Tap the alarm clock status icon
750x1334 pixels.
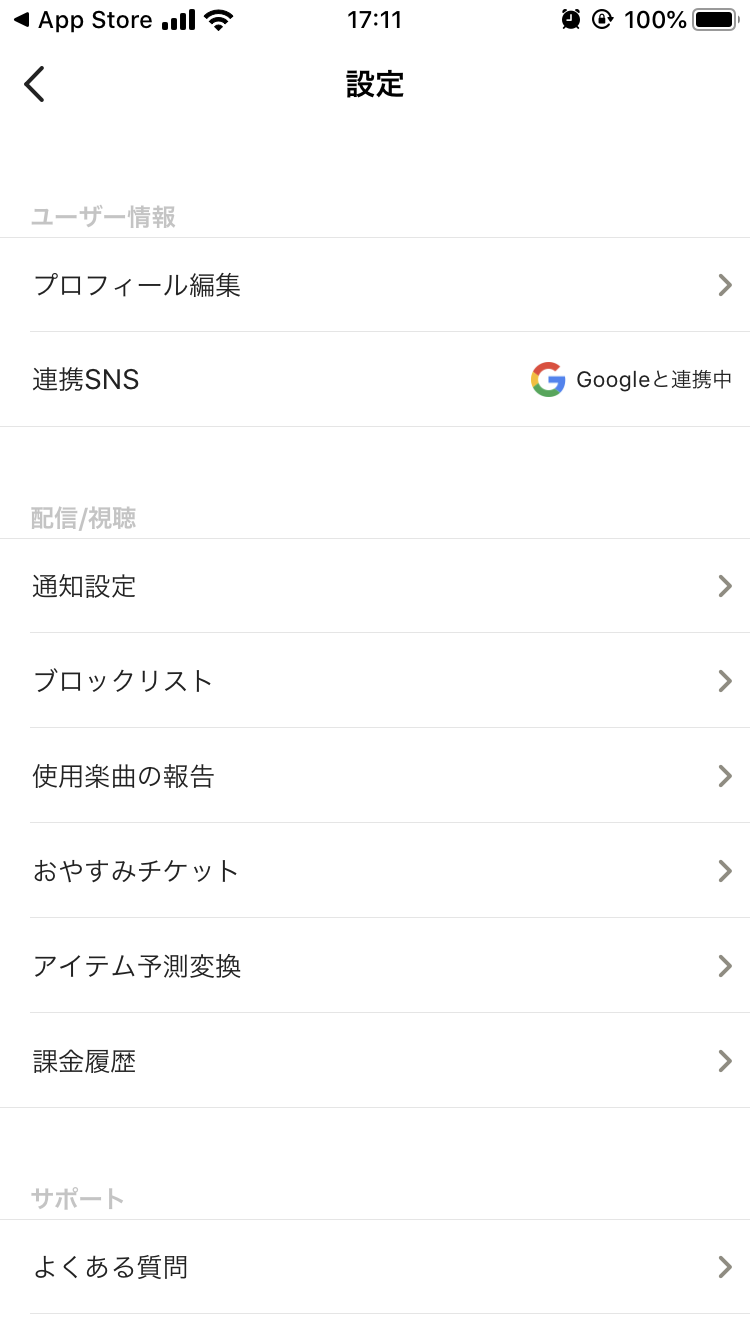[x=571, y=19]
